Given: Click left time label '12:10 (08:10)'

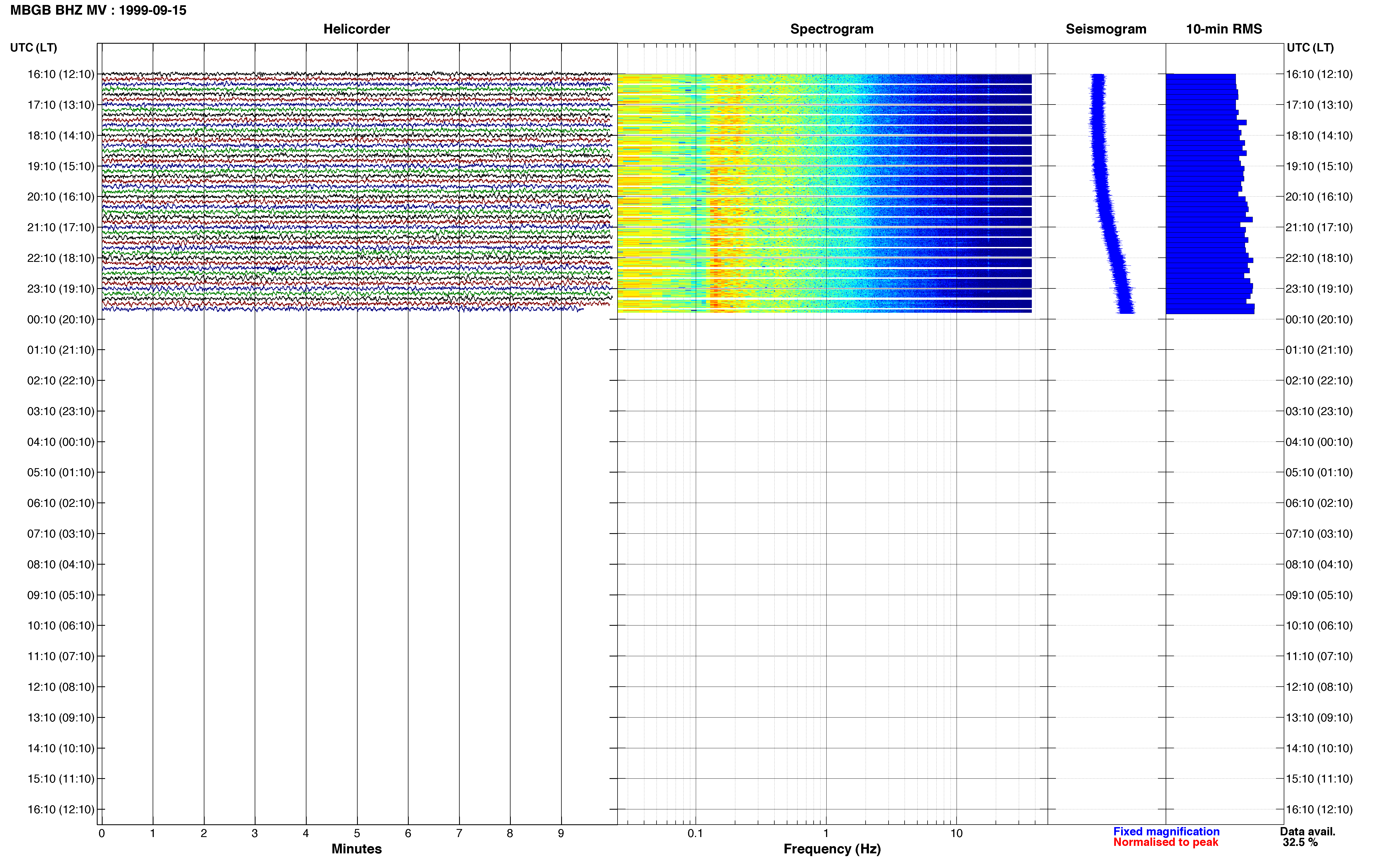Looking at the screenshot, I should point(61,687).
